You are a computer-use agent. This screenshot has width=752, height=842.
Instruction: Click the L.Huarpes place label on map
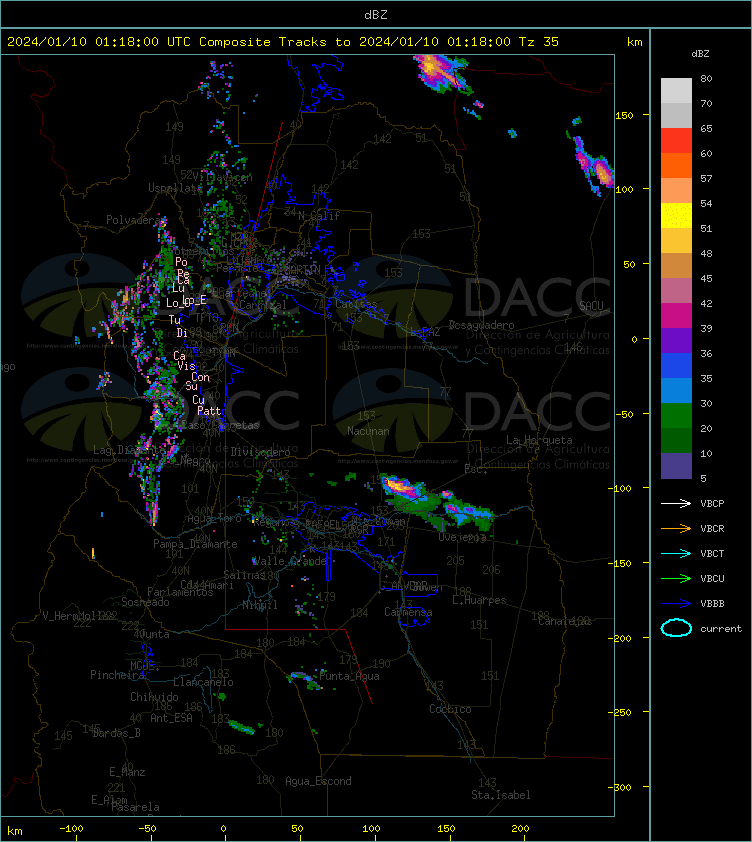(x=479, y=600)
